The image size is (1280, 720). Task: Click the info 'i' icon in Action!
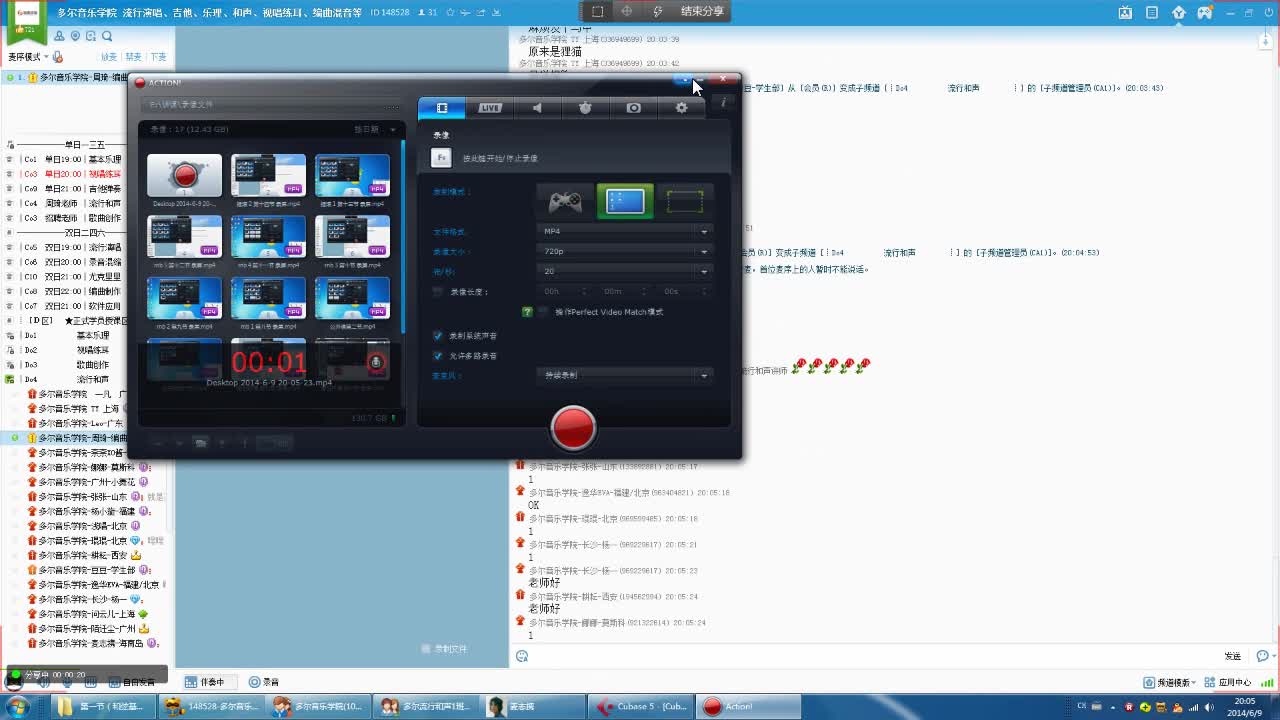click(x=723, y=103)
